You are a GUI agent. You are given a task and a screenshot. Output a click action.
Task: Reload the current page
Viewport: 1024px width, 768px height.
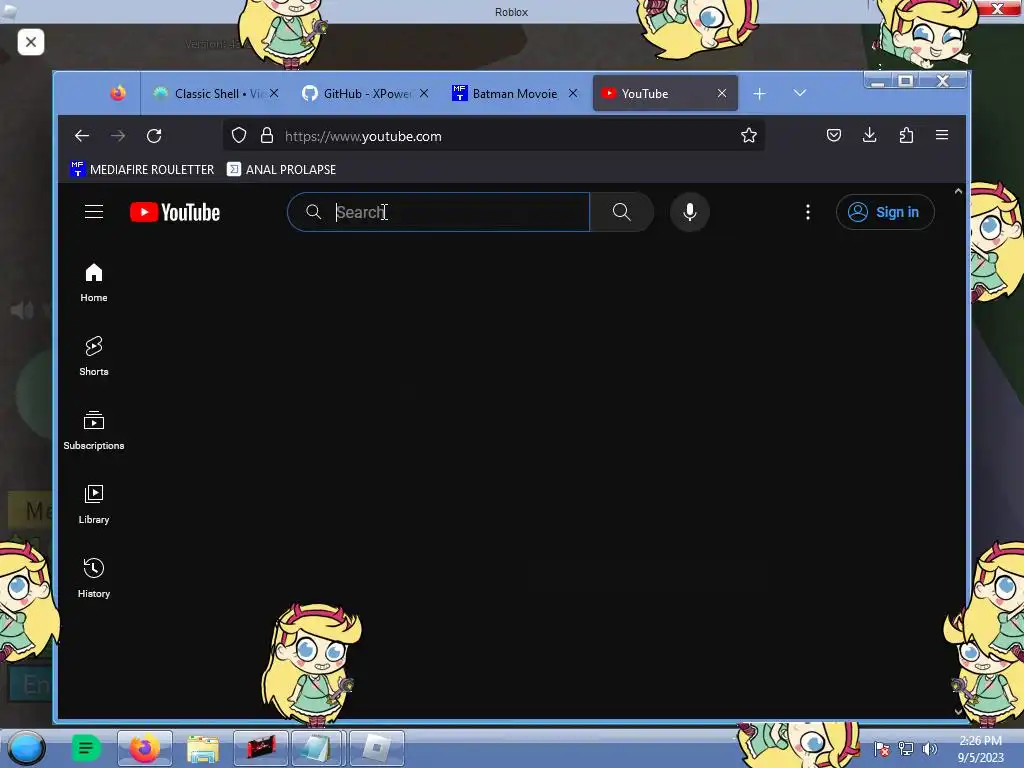[x=154, y=136]
